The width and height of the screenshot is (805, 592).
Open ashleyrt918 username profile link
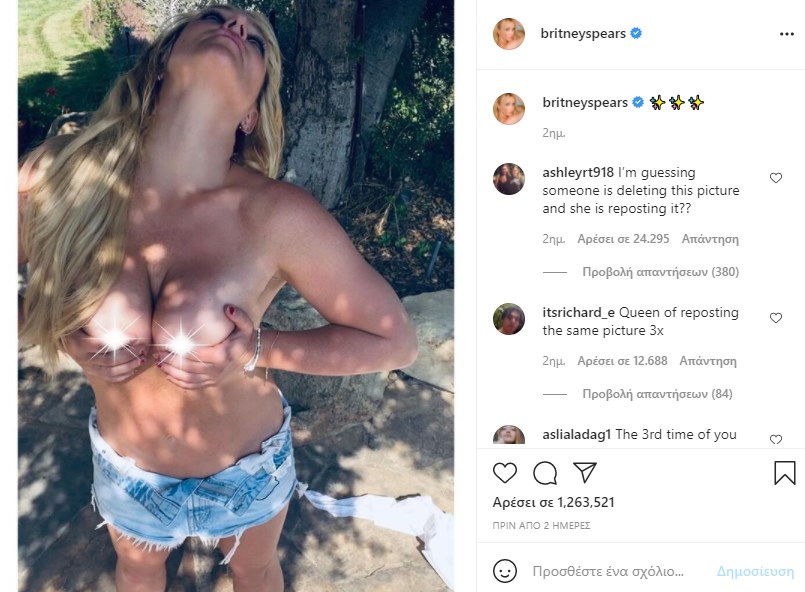(578, 173)
